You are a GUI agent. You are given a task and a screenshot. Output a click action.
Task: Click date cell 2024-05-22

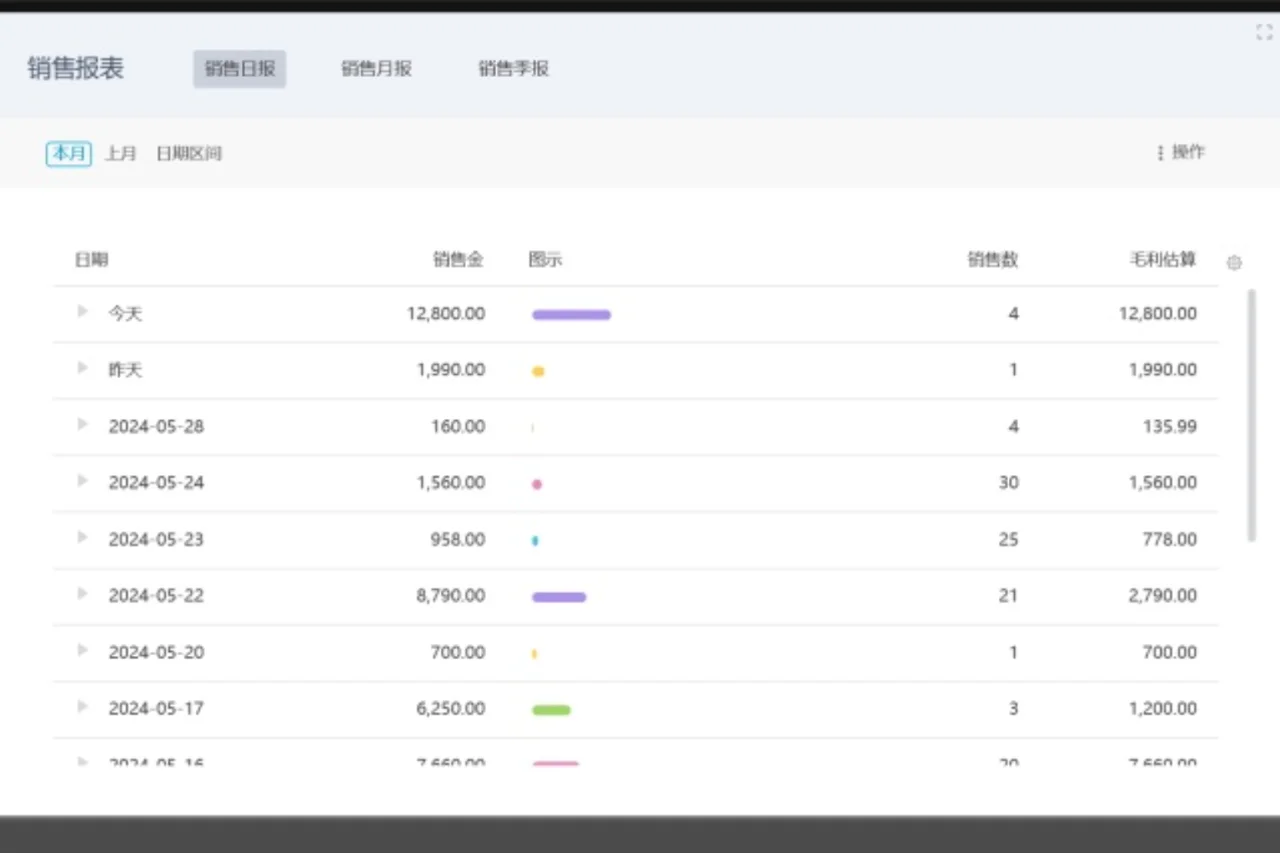click(156, 595)
